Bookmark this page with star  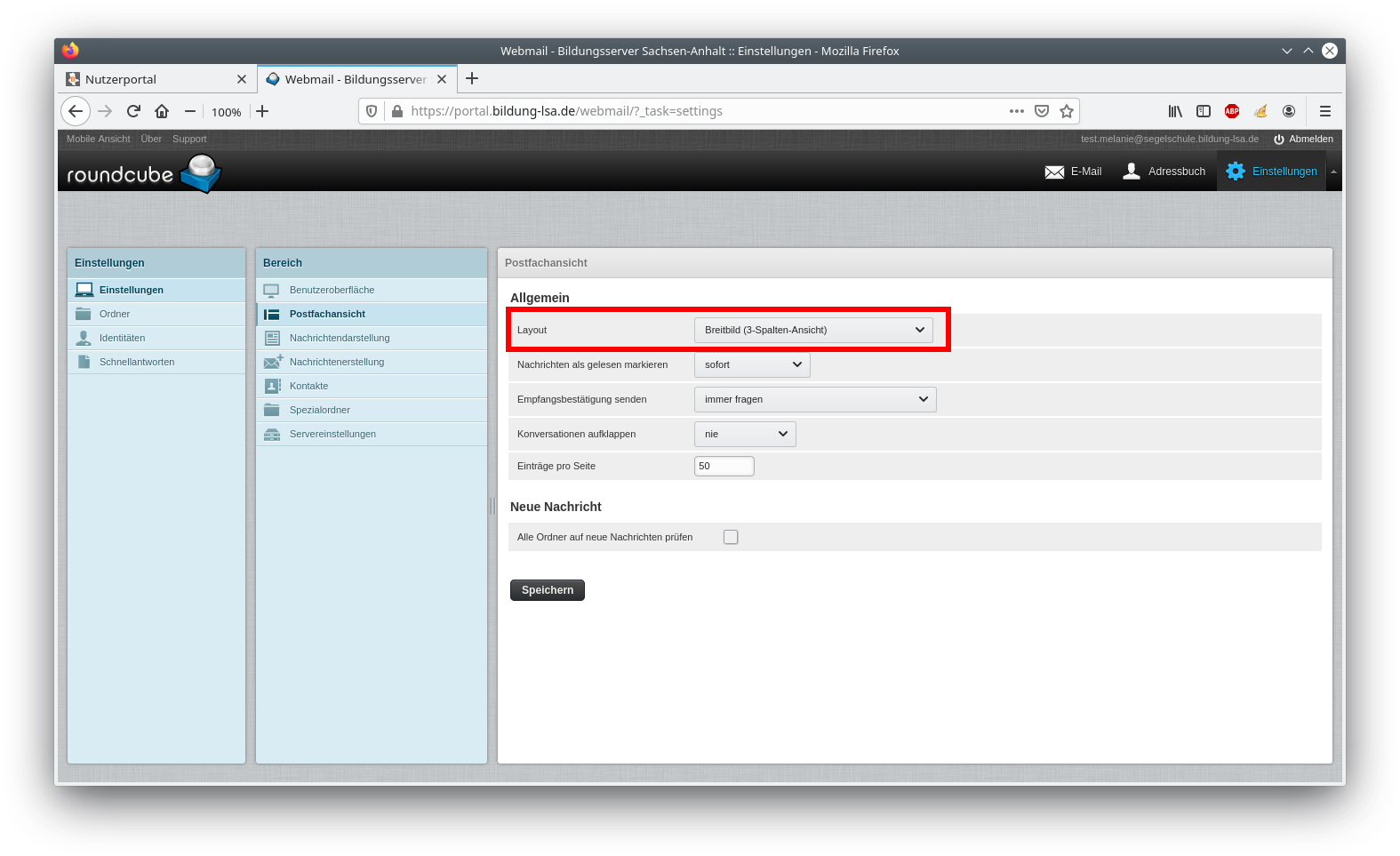pos(1067,111)
